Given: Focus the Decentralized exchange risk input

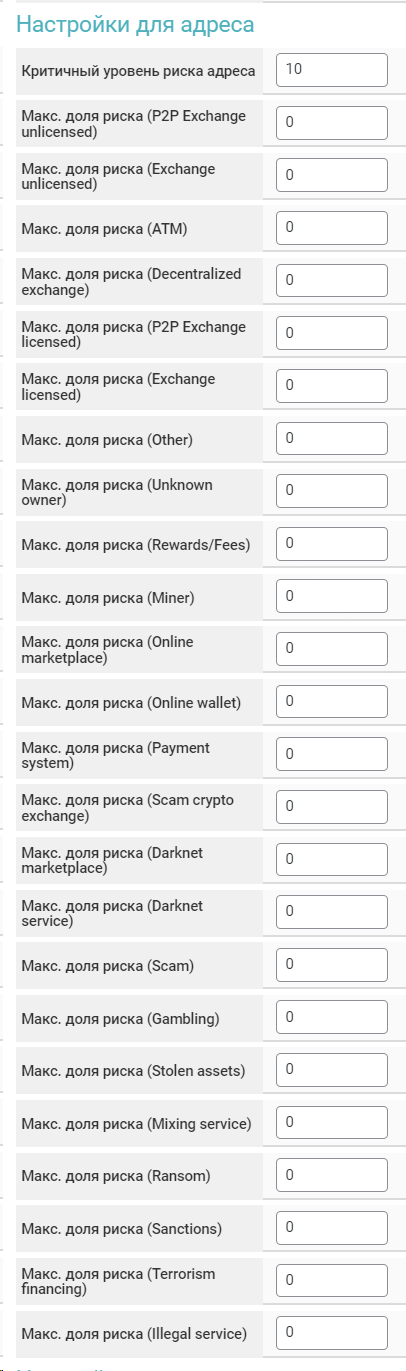Looking at the screenshot, I should 331,281.
